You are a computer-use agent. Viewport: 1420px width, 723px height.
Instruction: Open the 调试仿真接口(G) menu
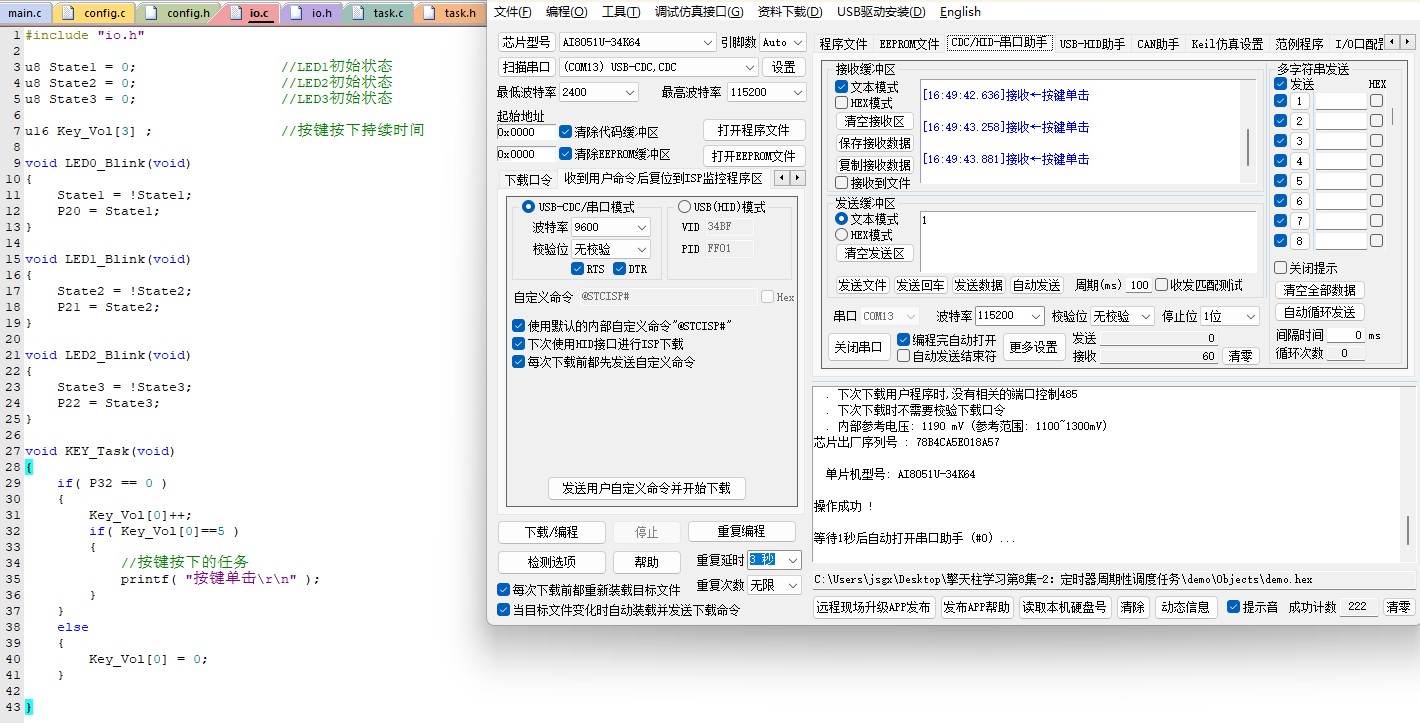[699, 12]
